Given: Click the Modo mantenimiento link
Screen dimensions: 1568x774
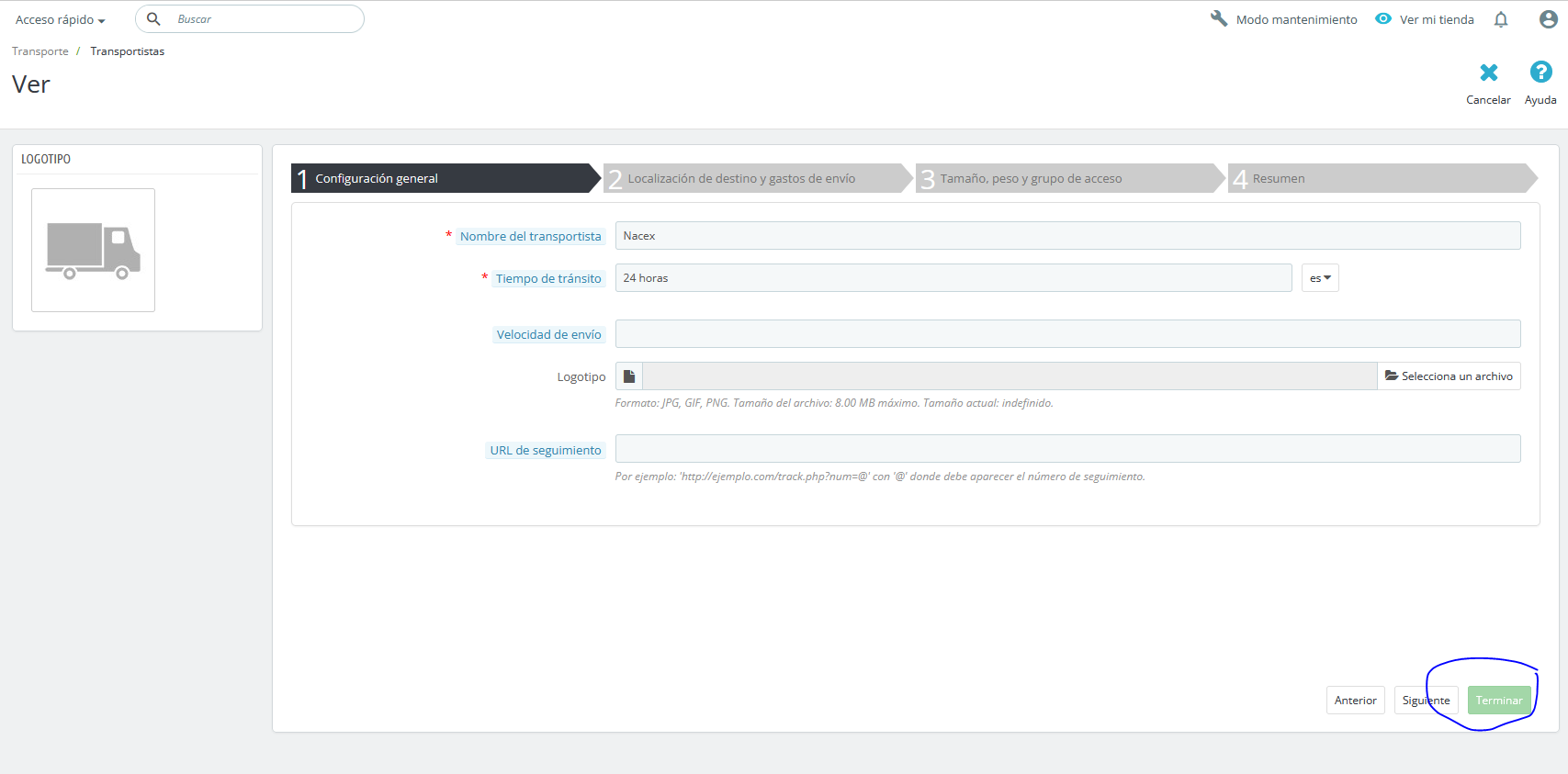Looking at the screenshot, I should [1296, 19].
